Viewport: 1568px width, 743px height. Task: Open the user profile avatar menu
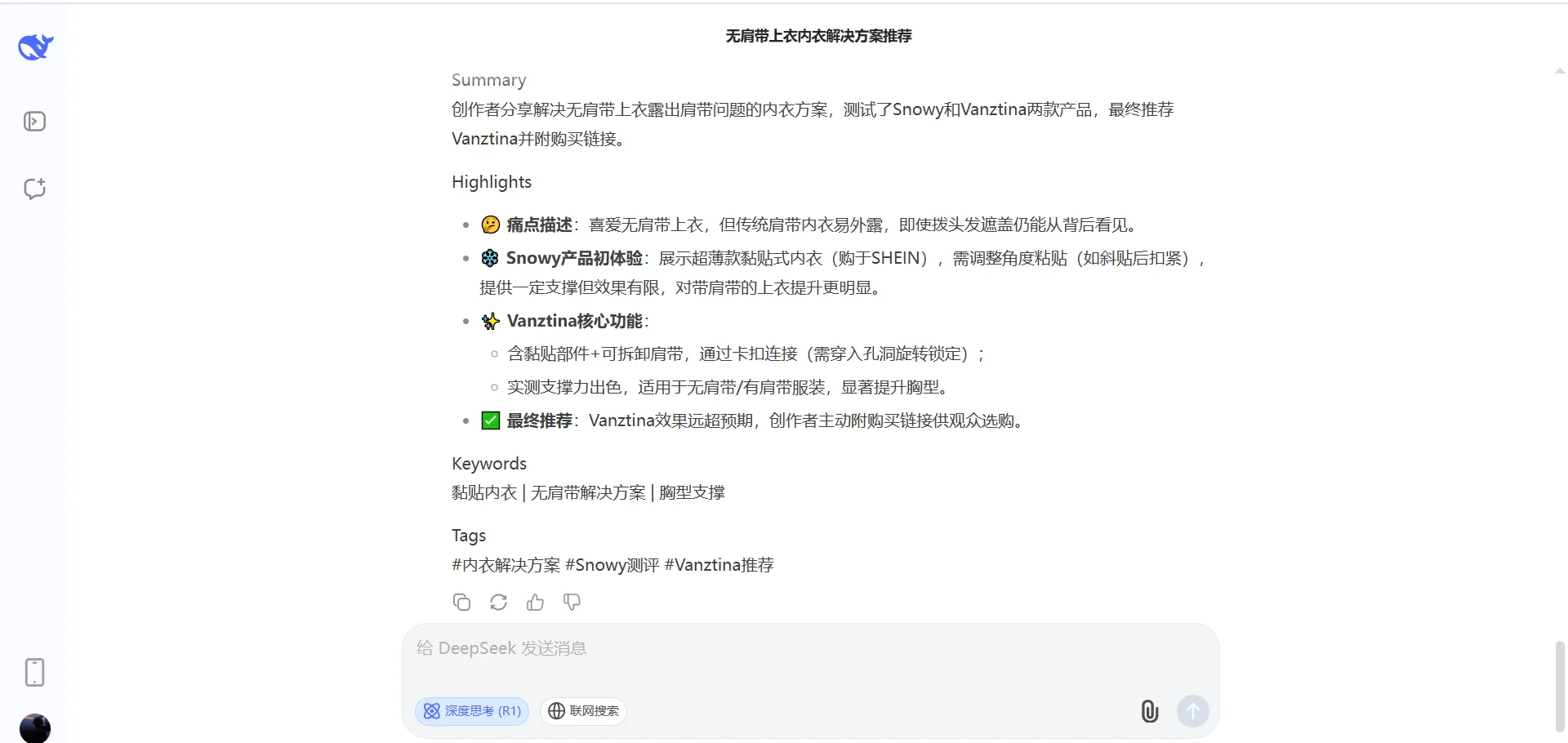click(33, 727)
